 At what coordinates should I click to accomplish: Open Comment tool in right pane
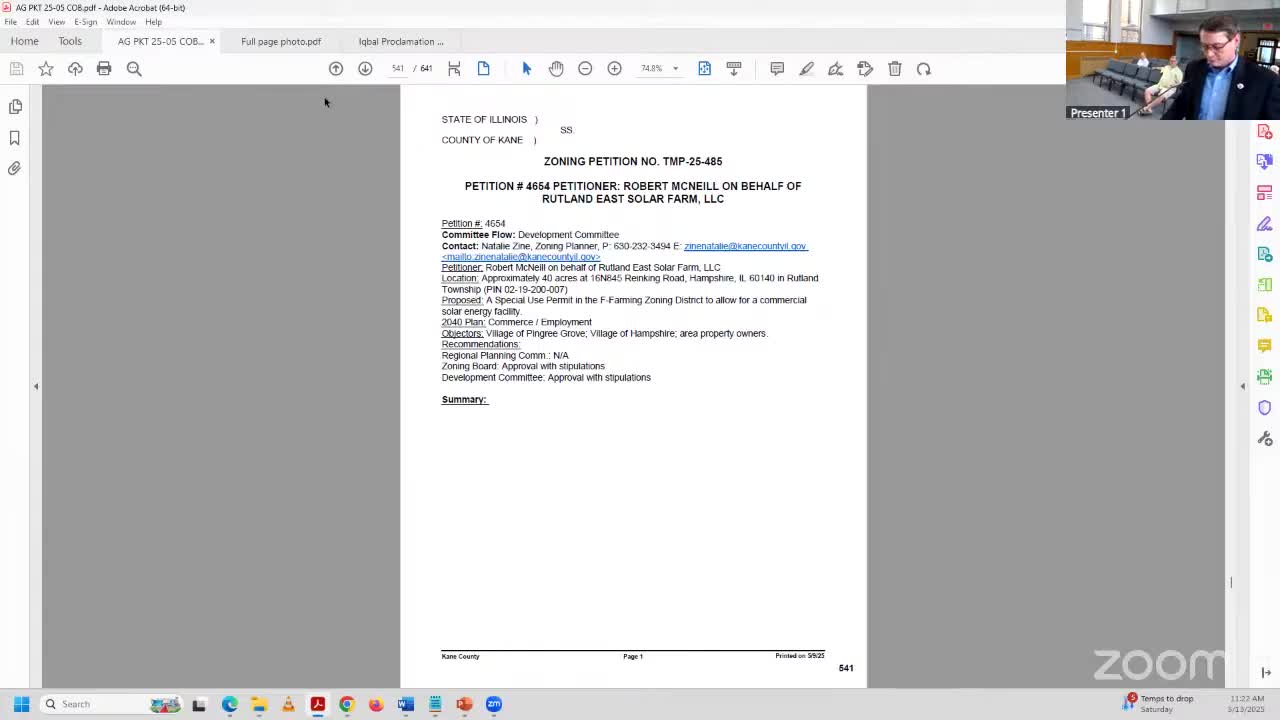tap(1265, 345)
